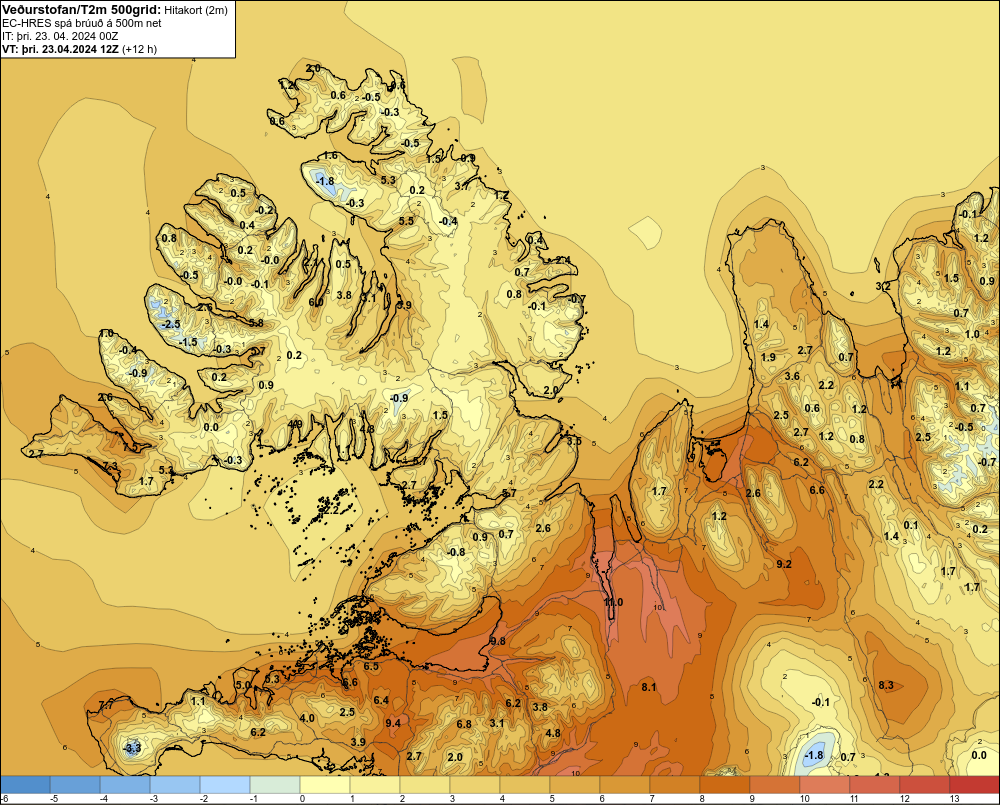Click the 4.9 temperature value
This screenshot has width=1000, height=805.
[295, 424]
